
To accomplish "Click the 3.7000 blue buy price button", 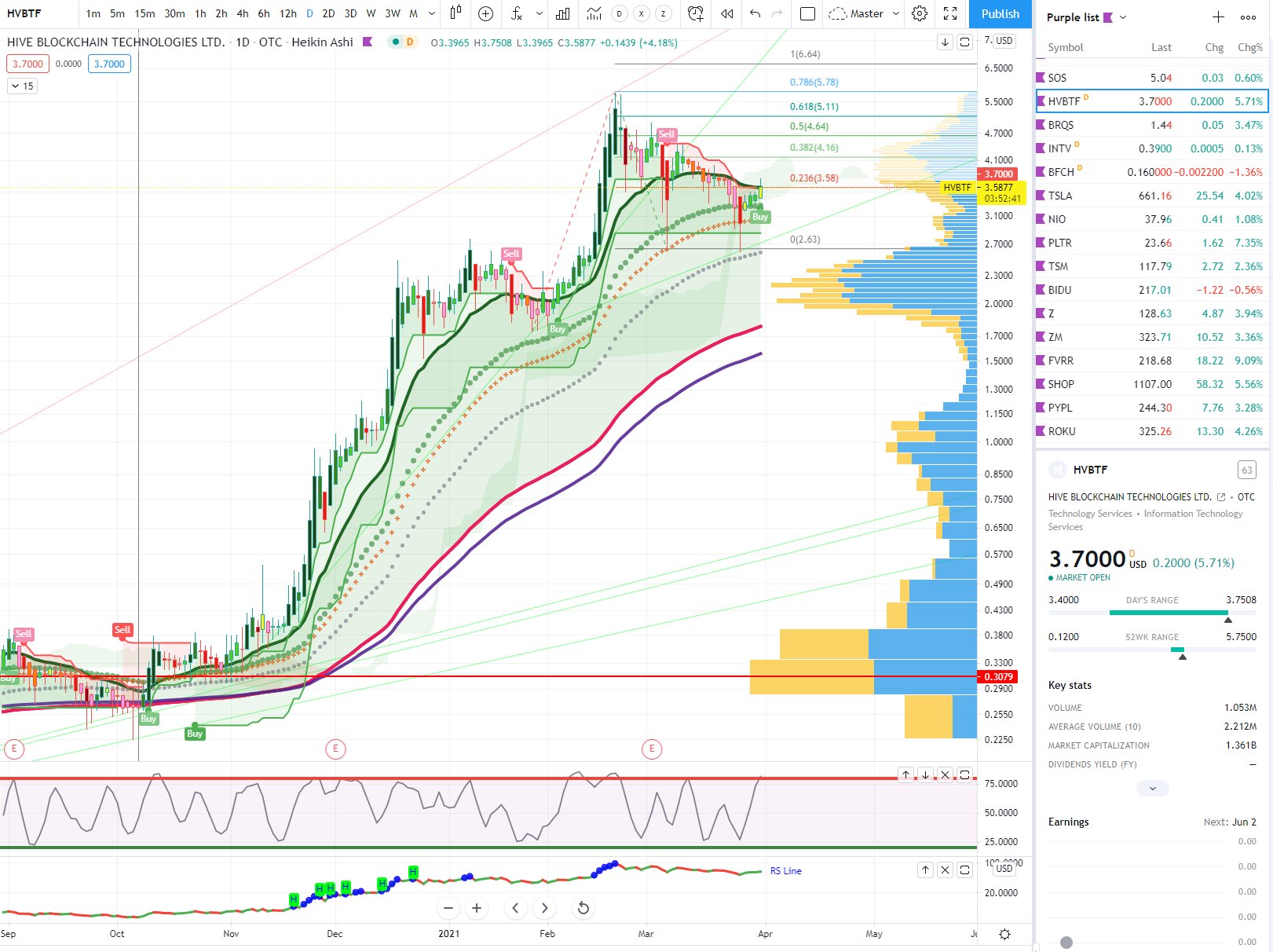I will click(109, 64).
